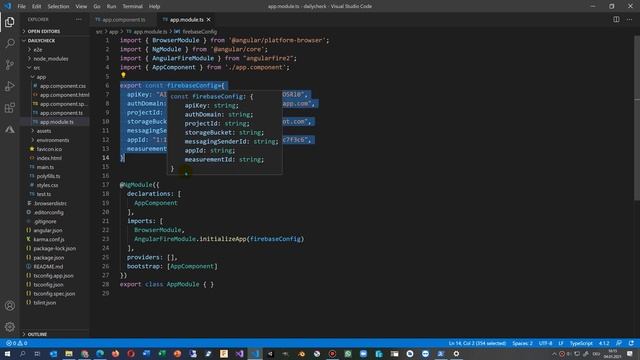
Task: Open the Go menu
Action: tap(97, 6)
